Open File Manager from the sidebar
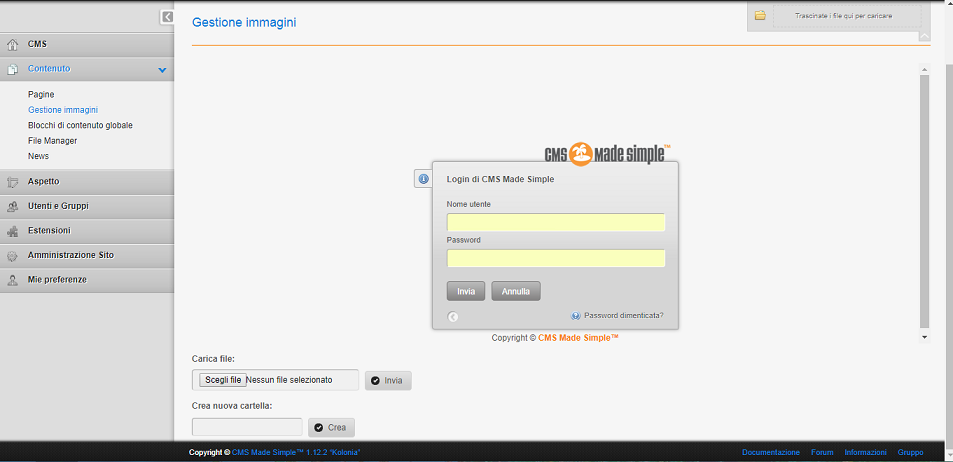Screen dimensions: 953x462 click(x=53, y=141)
